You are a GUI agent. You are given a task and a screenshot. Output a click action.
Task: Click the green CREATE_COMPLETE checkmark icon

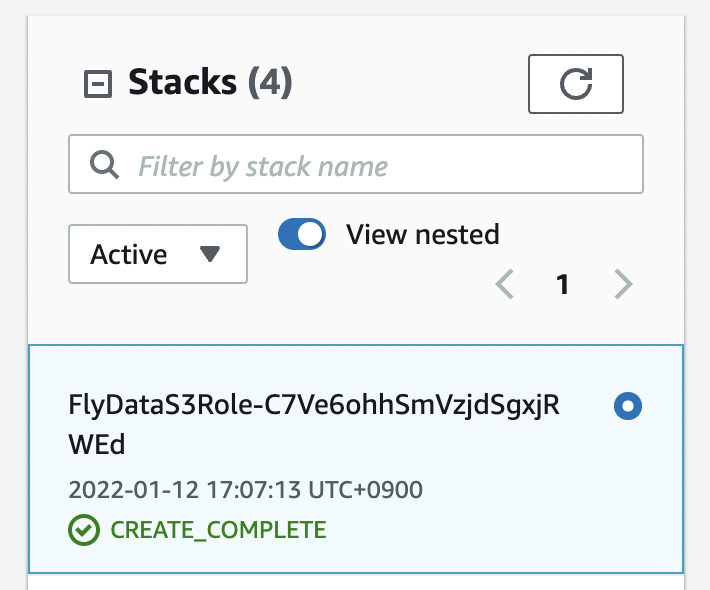(84, 530)
